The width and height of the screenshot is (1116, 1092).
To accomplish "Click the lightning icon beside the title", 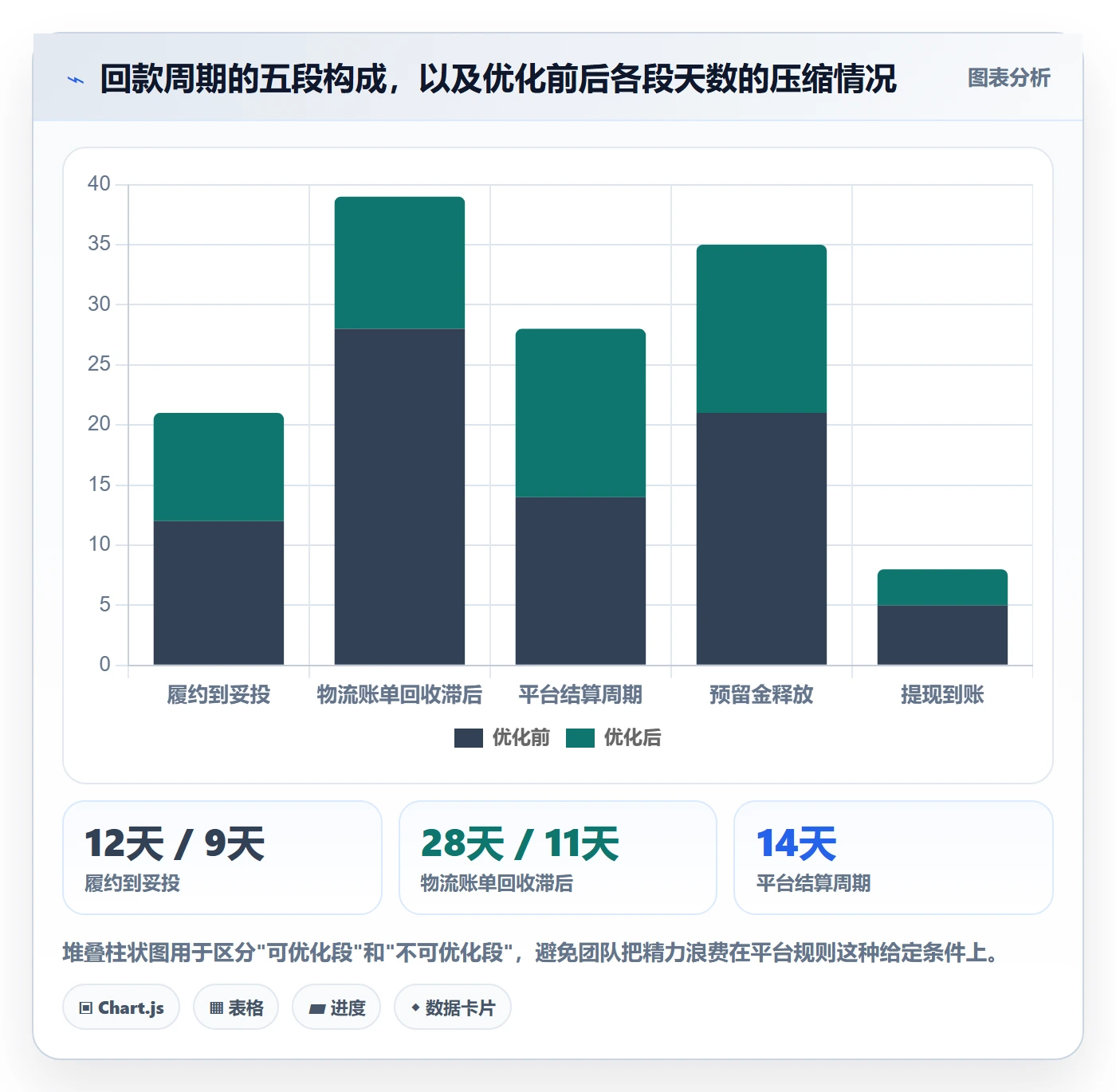I will [76, 80].
